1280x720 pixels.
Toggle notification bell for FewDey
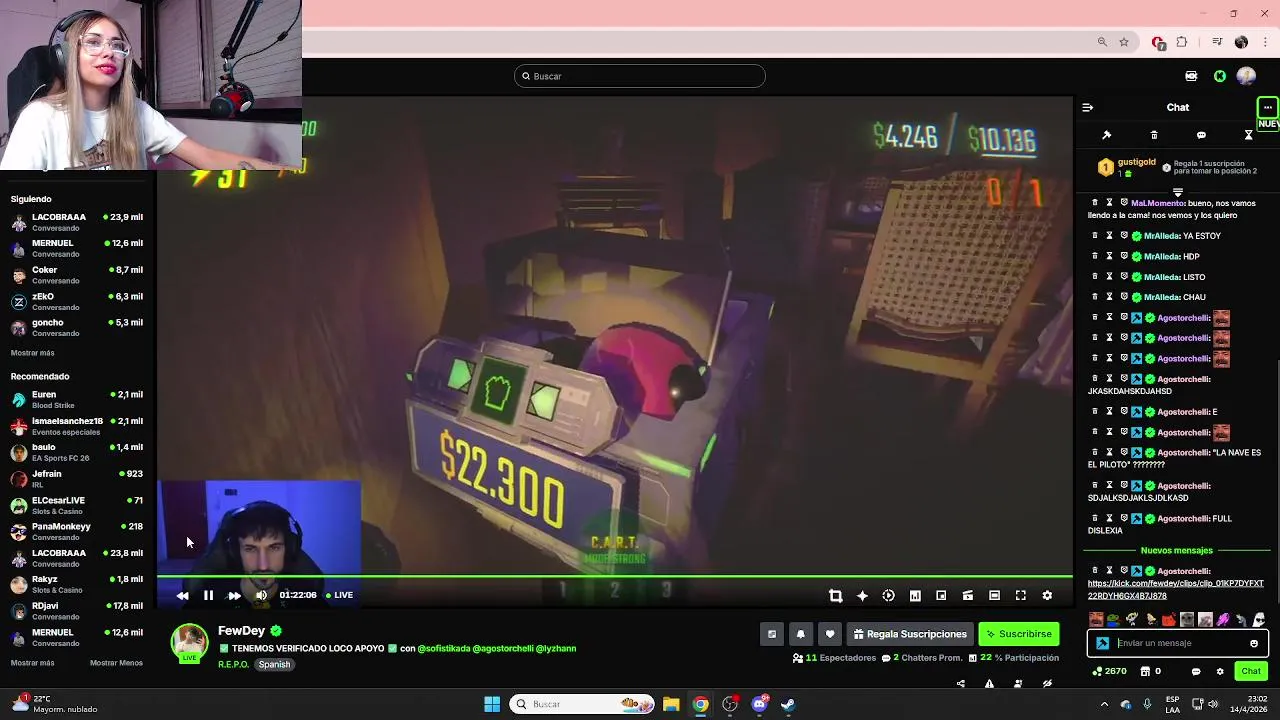point(800,634)
